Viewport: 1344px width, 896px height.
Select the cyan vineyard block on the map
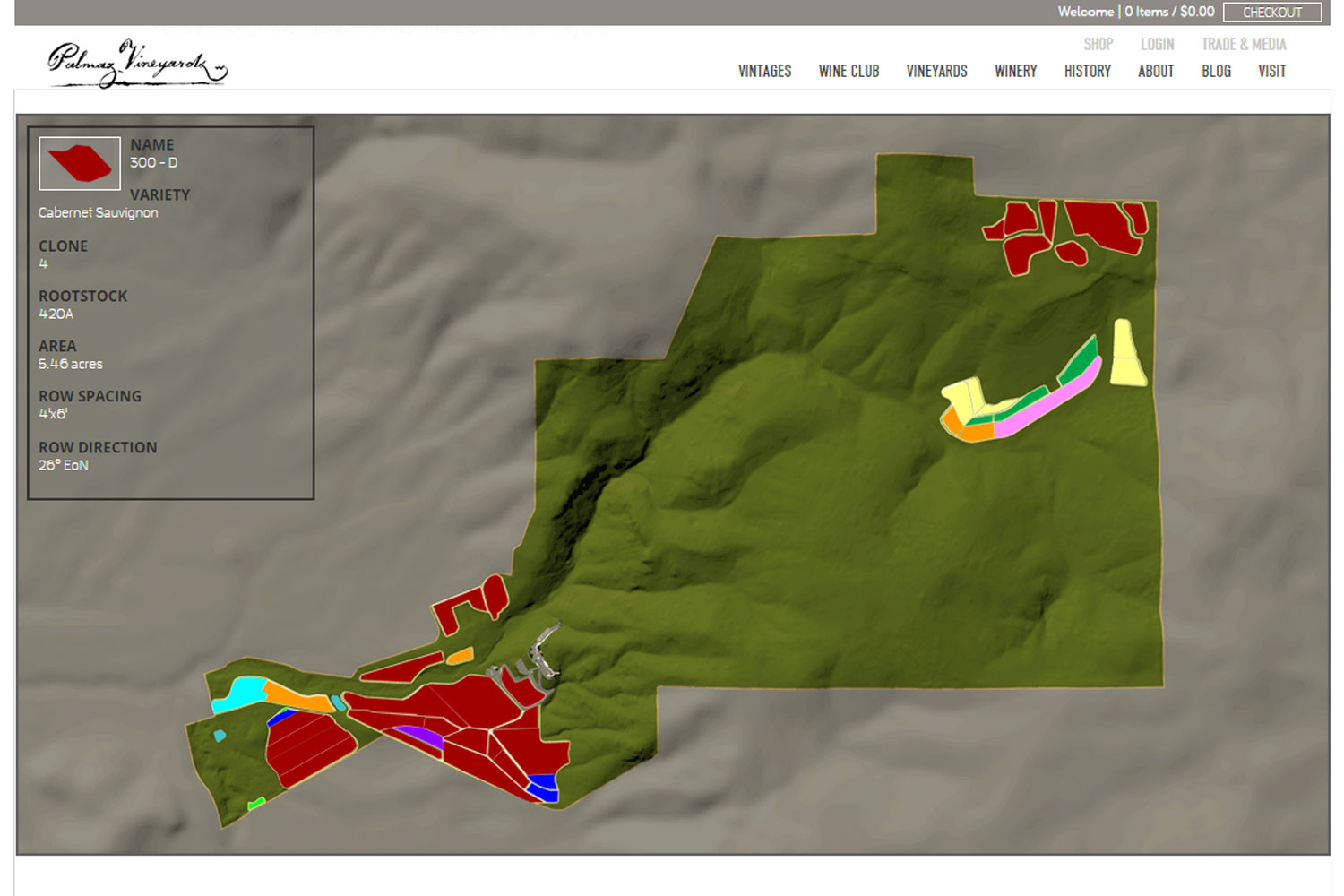[239, 694]
